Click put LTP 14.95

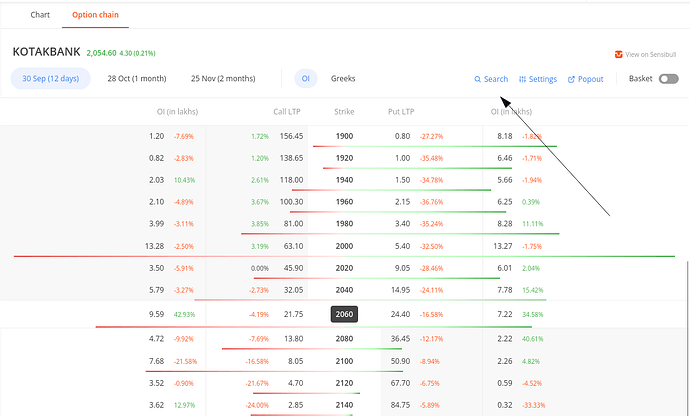tap(400, 290)
